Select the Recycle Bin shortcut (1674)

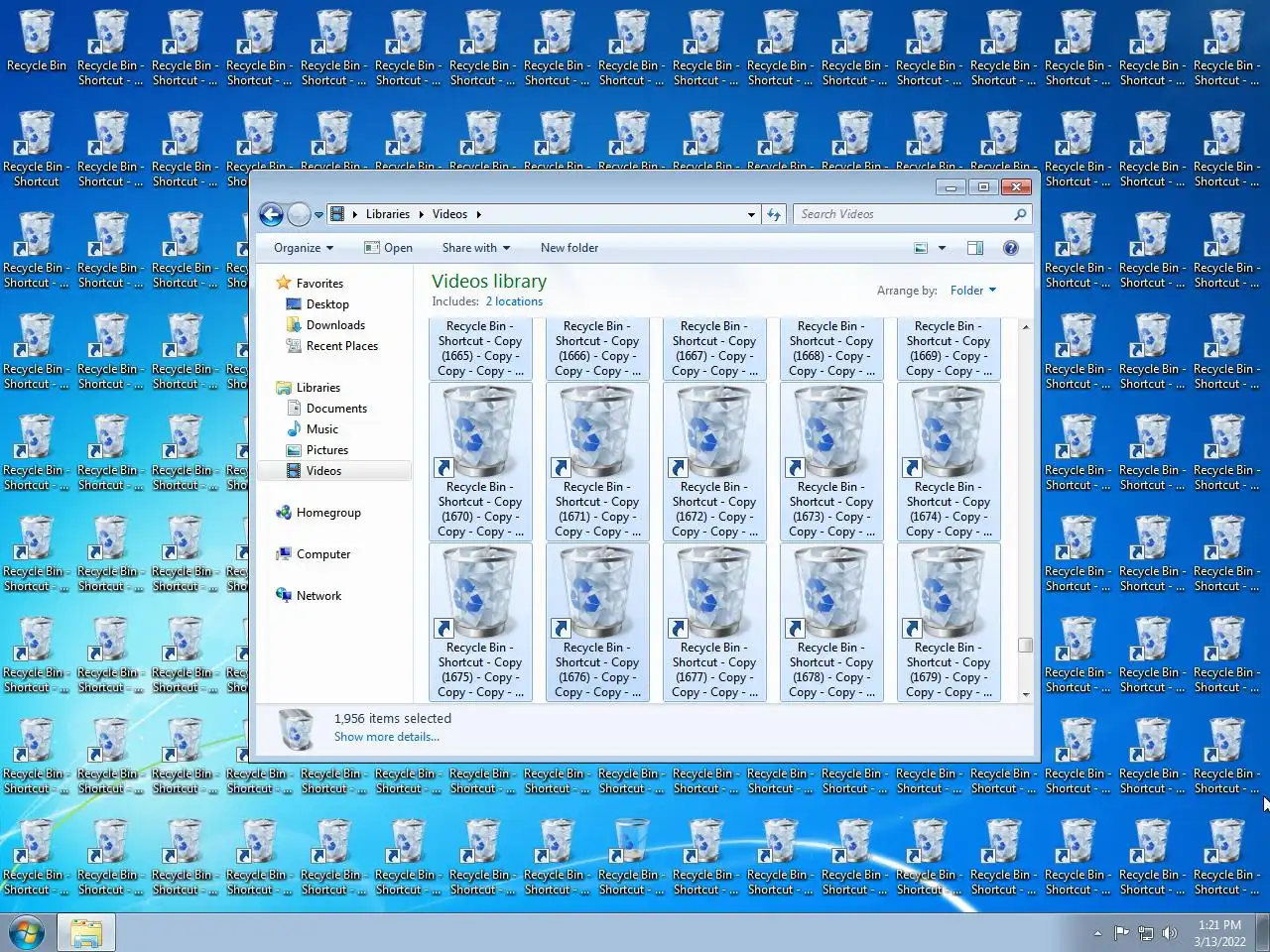(949, 461)
